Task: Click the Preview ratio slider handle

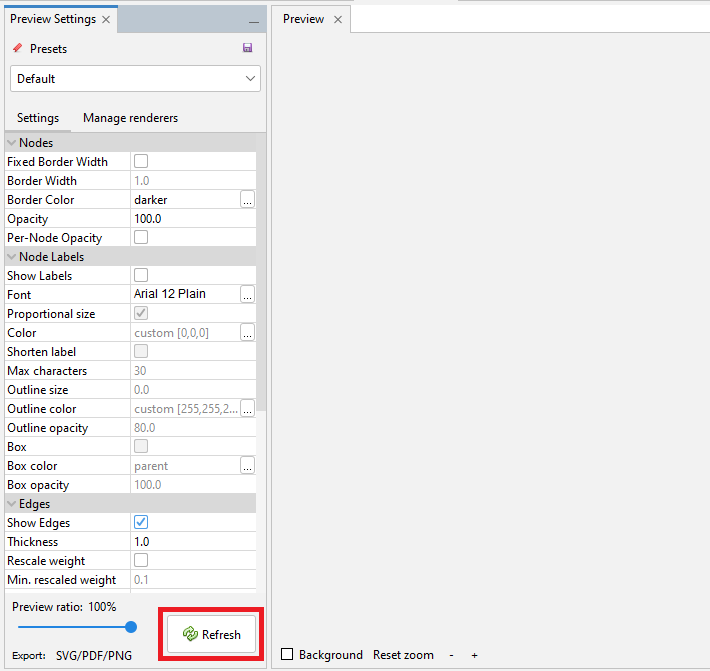Action: pyautogui.click(x=131, y=627)
